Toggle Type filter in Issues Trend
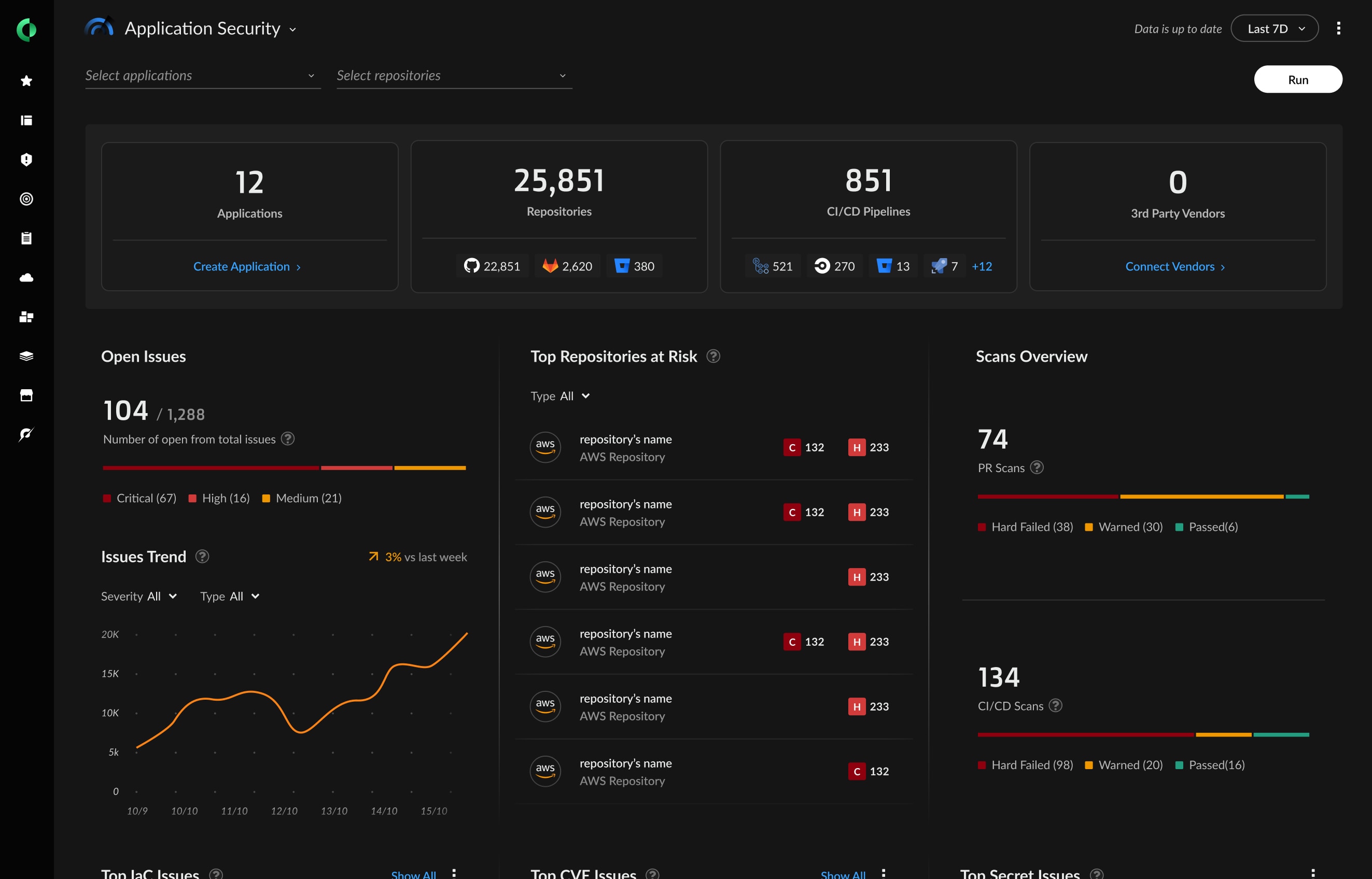The width and height of the screenshot is (1372, 879). 243,596
